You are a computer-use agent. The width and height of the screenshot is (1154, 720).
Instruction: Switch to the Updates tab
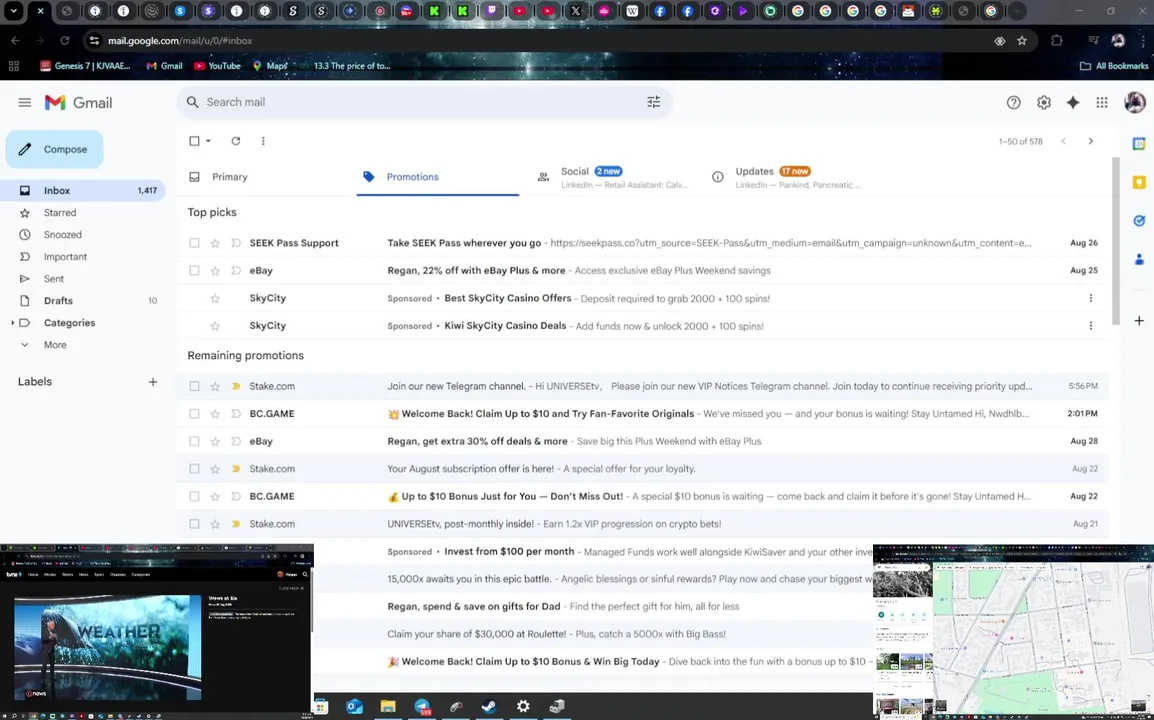(786, 177)
